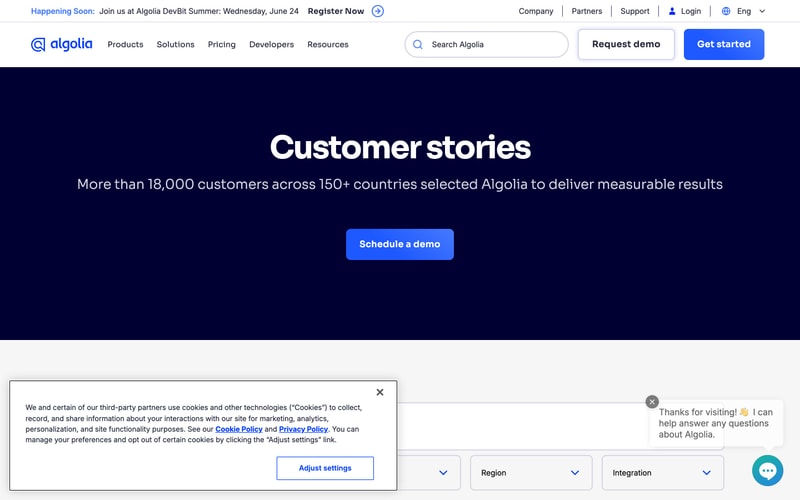Image resolution: width=800 pixels, height=500 pixels.
Task: Go to the Pricing page
Action: [x=221, y=44]
